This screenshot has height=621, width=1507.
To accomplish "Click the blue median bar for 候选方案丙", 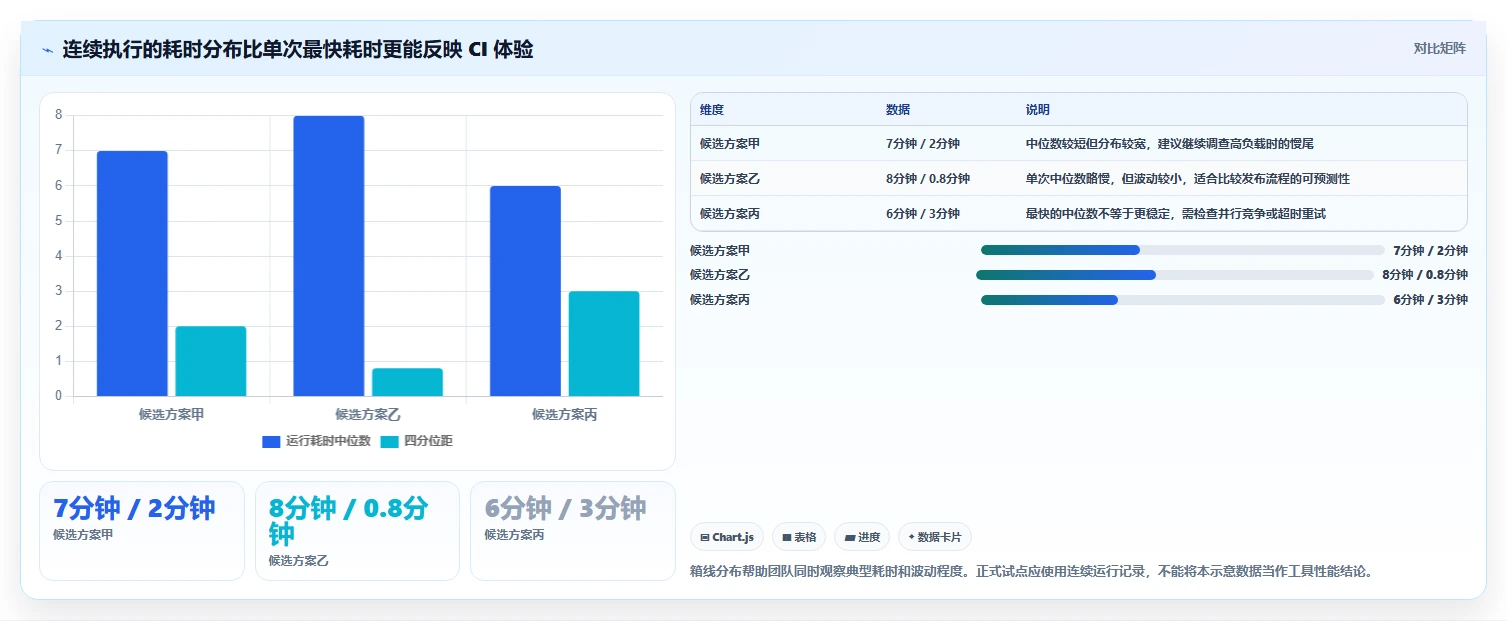I will 525,291.
